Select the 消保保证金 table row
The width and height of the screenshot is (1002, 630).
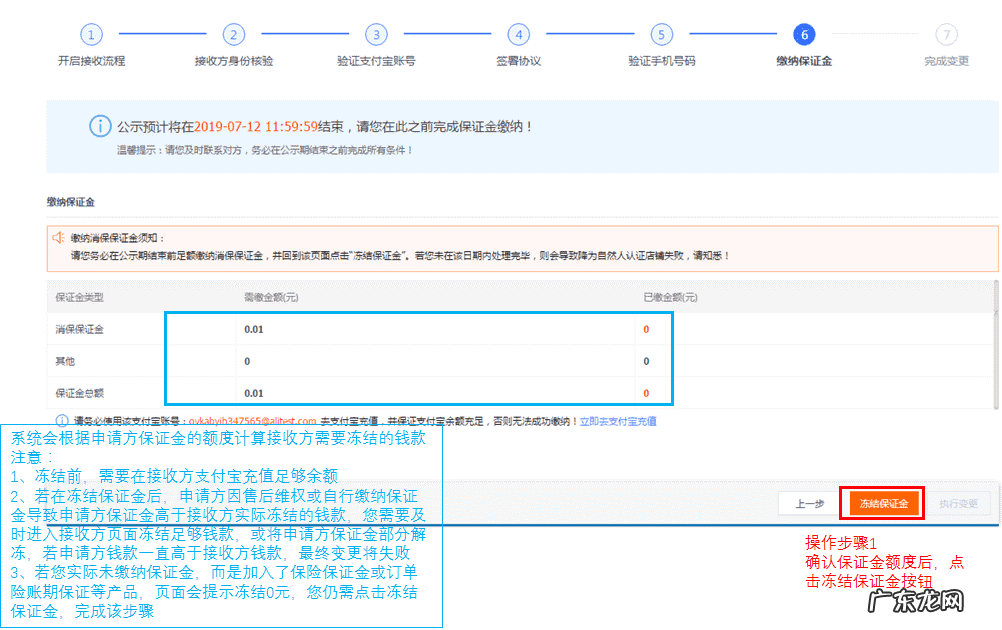79,328
